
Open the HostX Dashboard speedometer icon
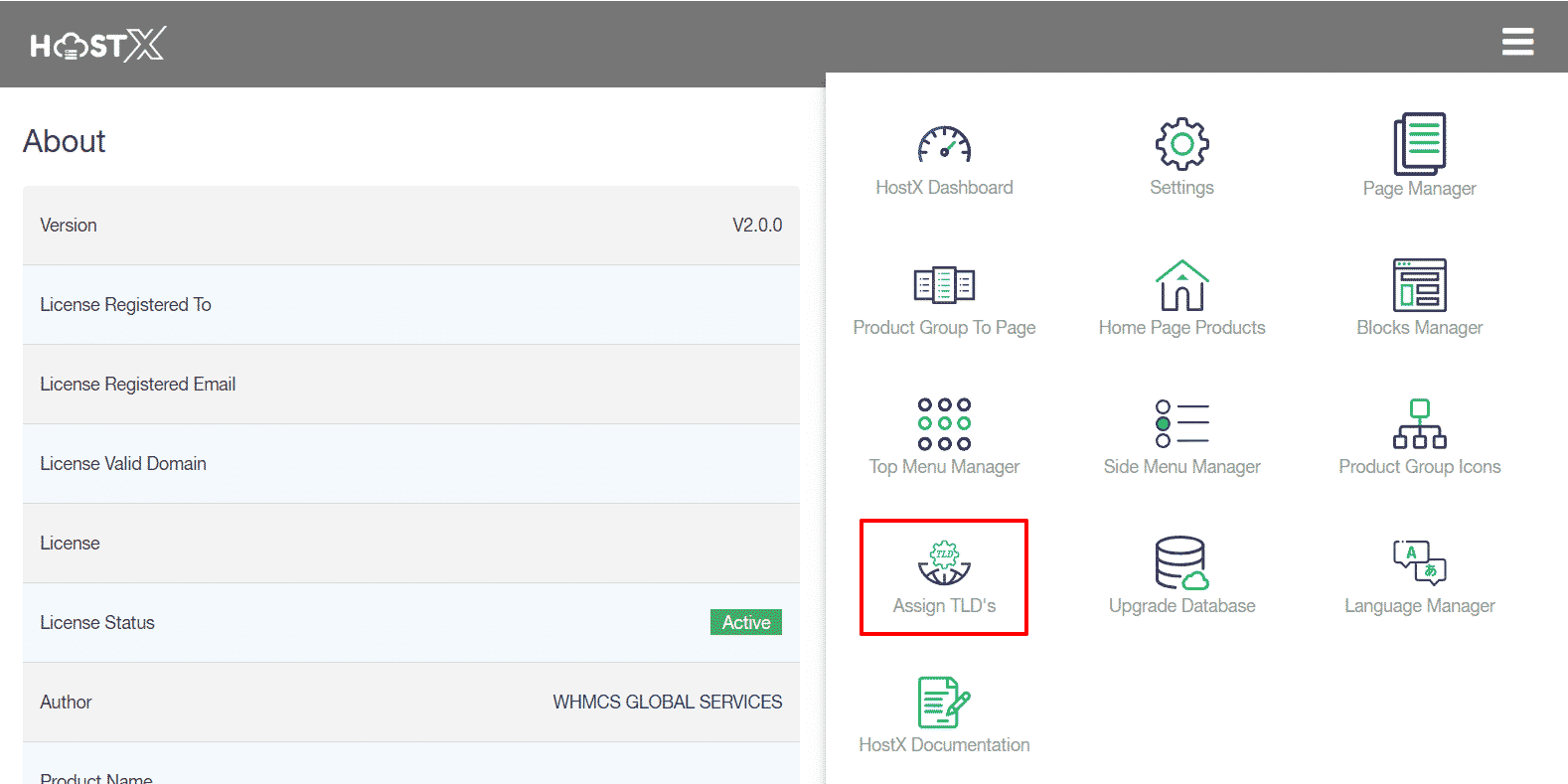click(x=944, y=145)
